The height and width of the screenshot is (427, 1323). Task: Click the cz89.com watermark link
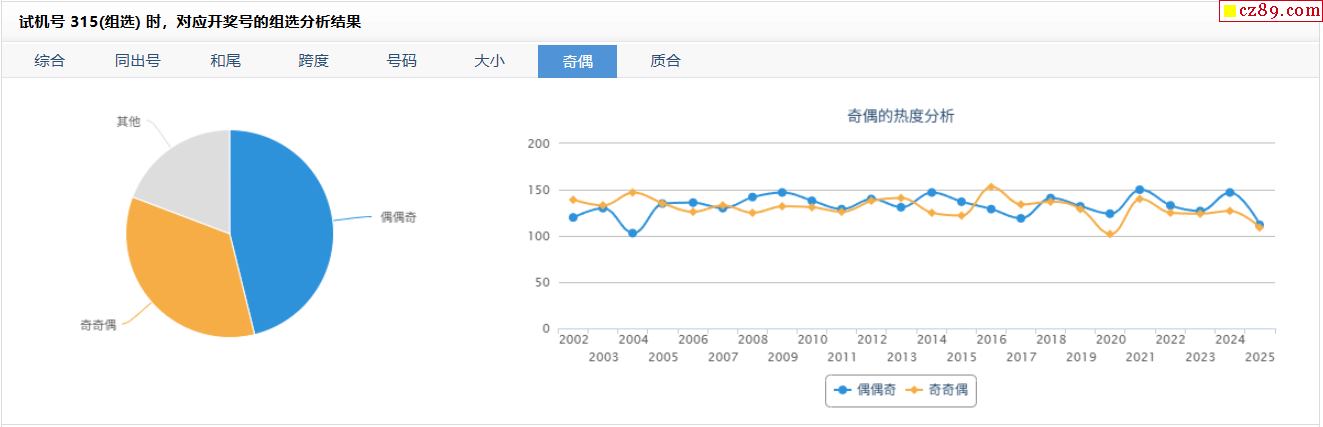click(x=1269, y=11)
